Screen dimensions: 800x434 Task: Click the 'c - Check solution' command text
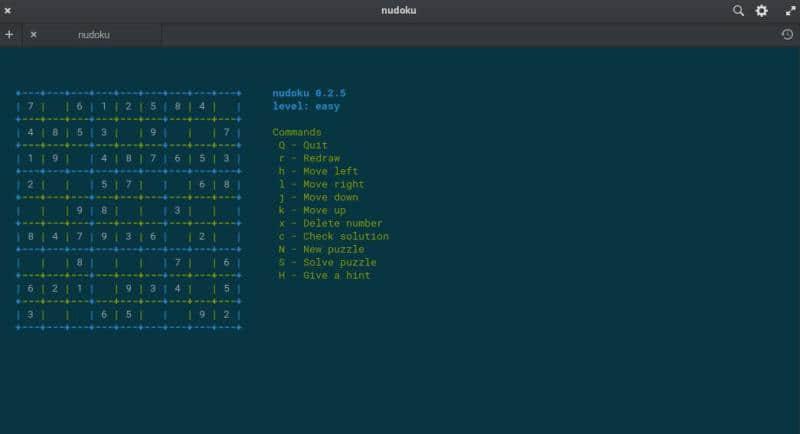point(333,236)
